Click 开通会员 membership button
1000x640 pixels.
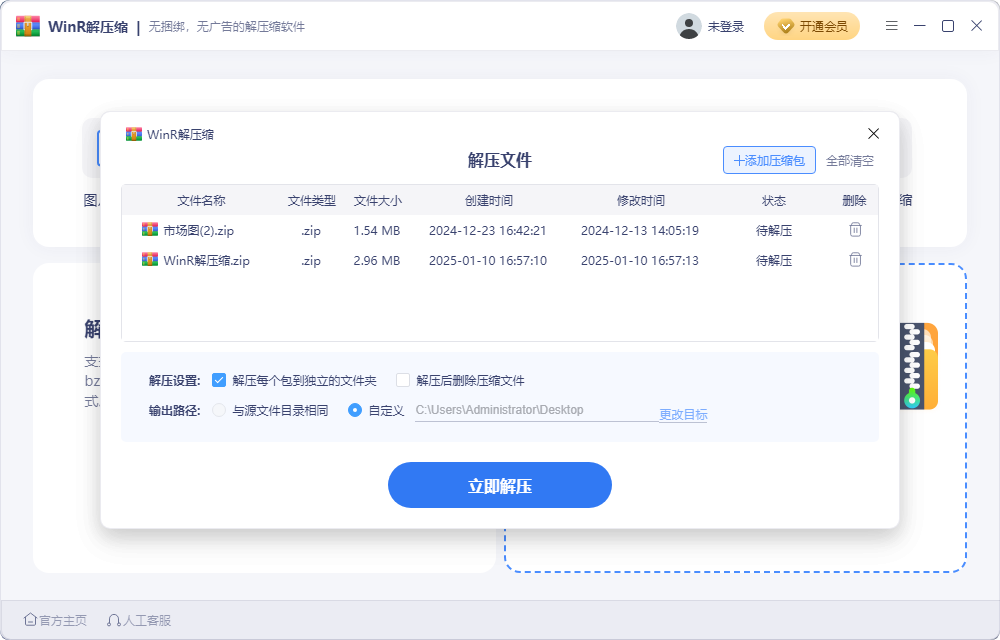point(812,26)
